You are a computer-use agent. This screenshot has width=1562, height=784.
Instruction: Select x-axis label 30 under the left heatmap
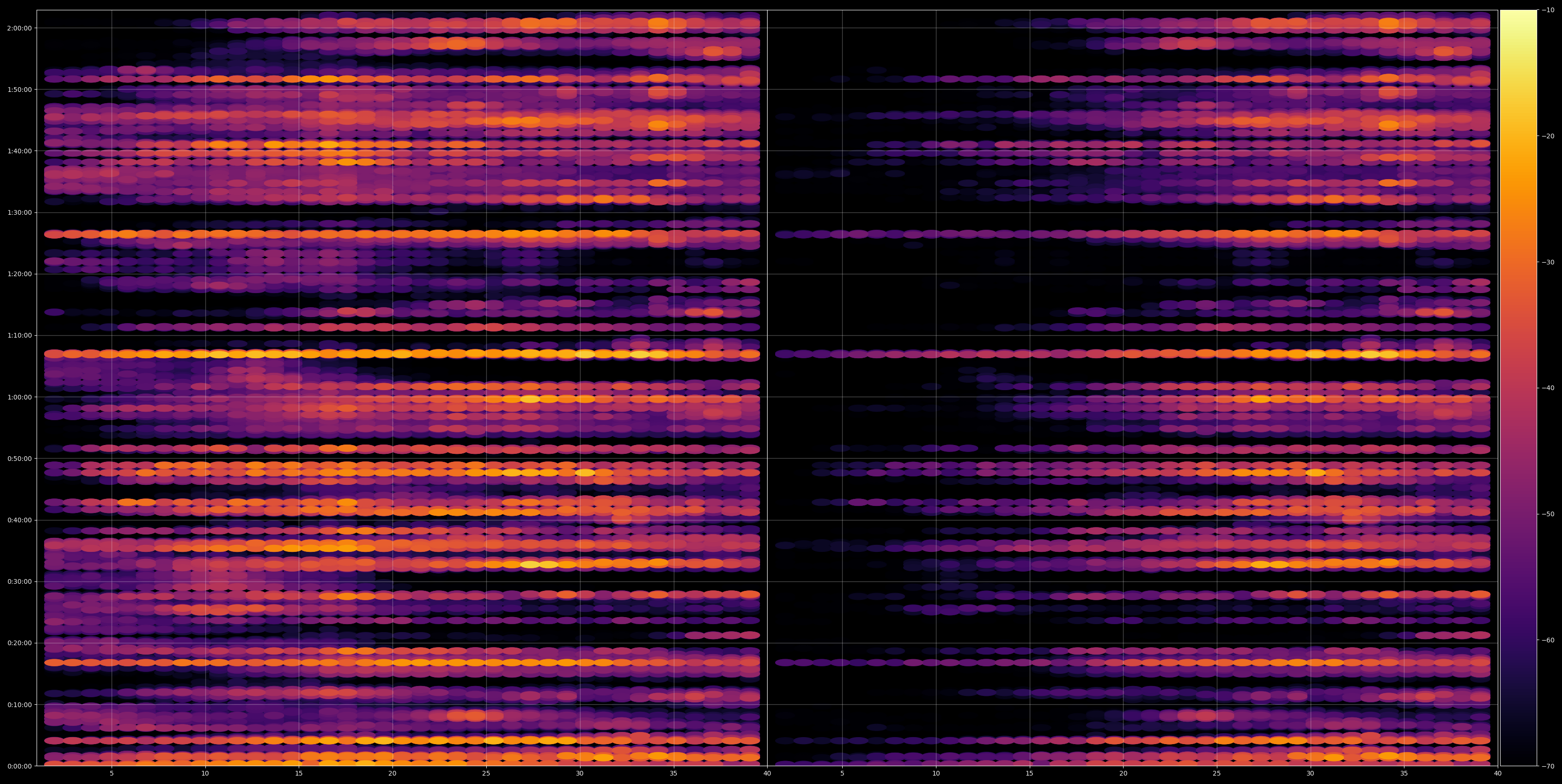point(580,774)
